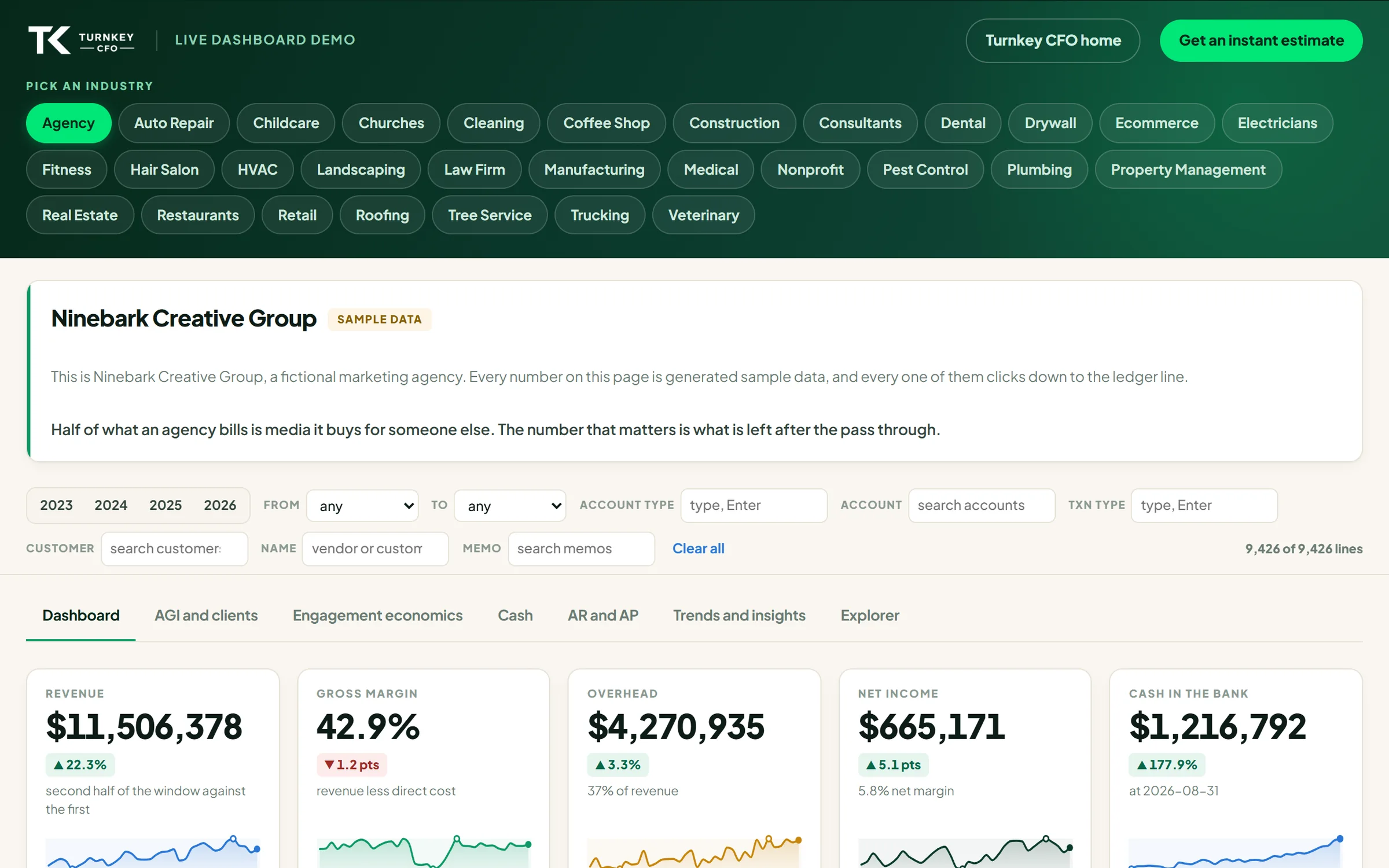Click the search memos field
This screenshot has height=868, width=1389.
tap(581, 549)
